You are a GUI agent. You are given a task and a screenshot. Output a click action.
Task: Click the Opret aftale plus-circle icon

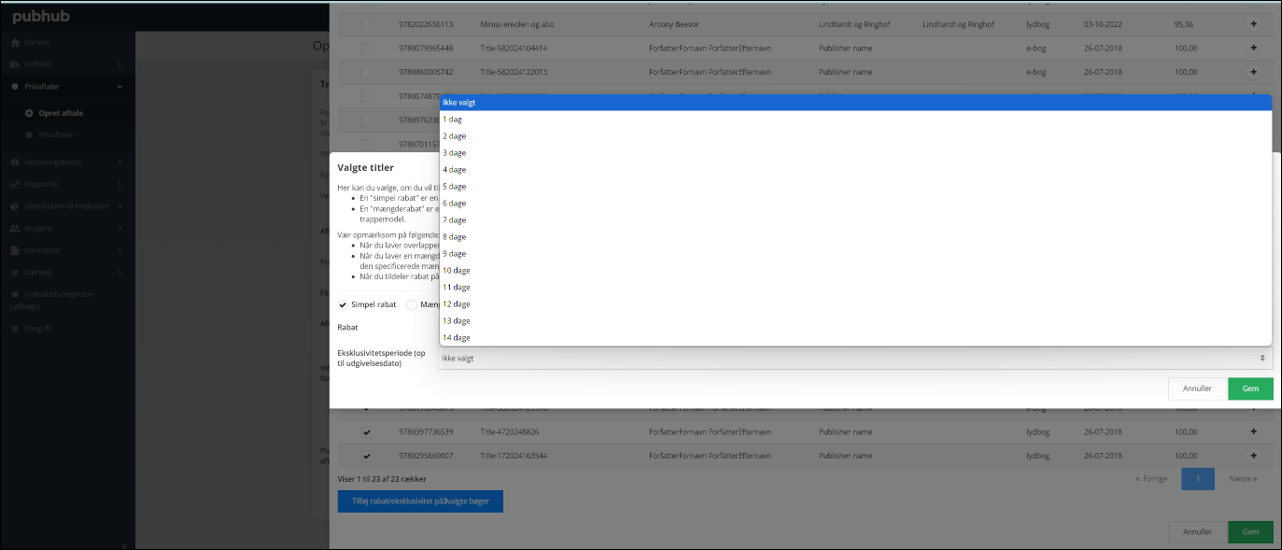coord(29,113)
